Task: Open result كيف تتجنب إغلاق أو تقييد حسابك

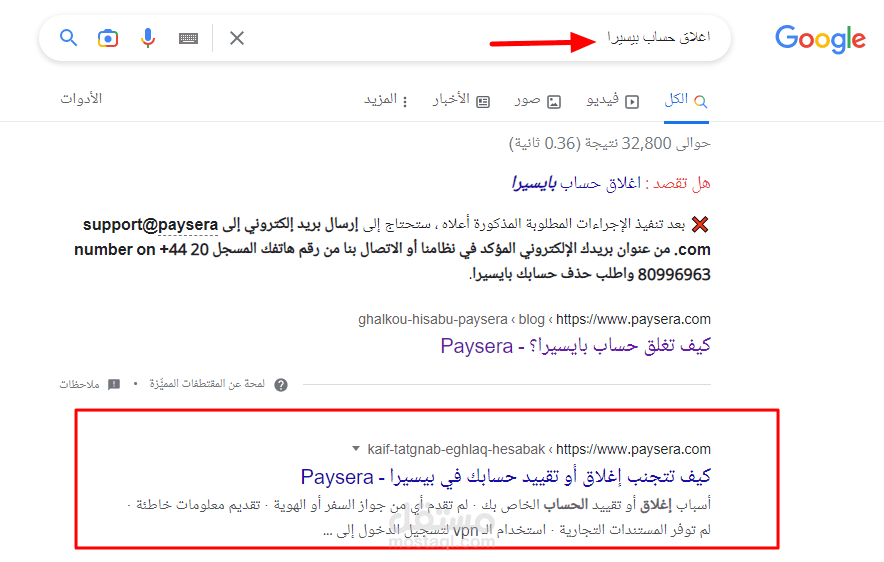Action: coord(506,477)
